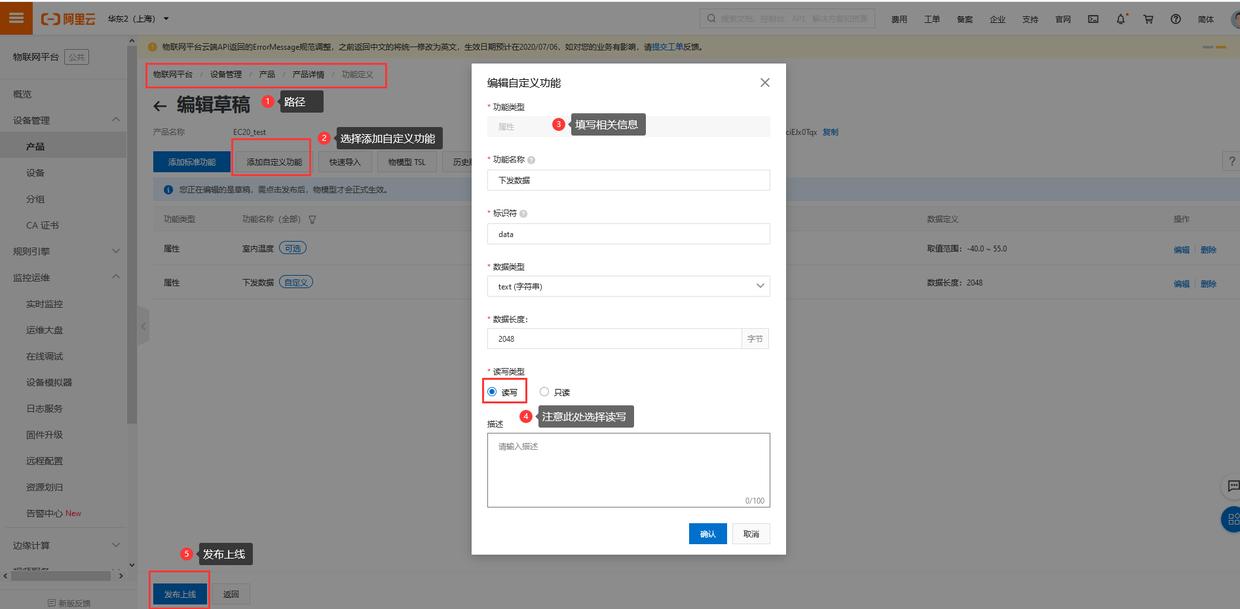This screenshot has height=609, width=1240.
Task: Click the 发布上线 button
Action: tap(180, 594)
